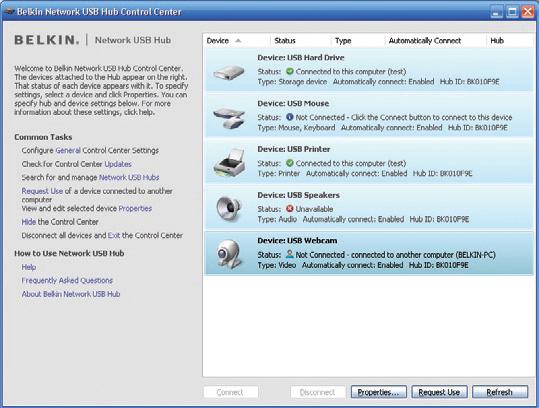
Task: Open selected device Properties link
Action: tap(135, 208)
